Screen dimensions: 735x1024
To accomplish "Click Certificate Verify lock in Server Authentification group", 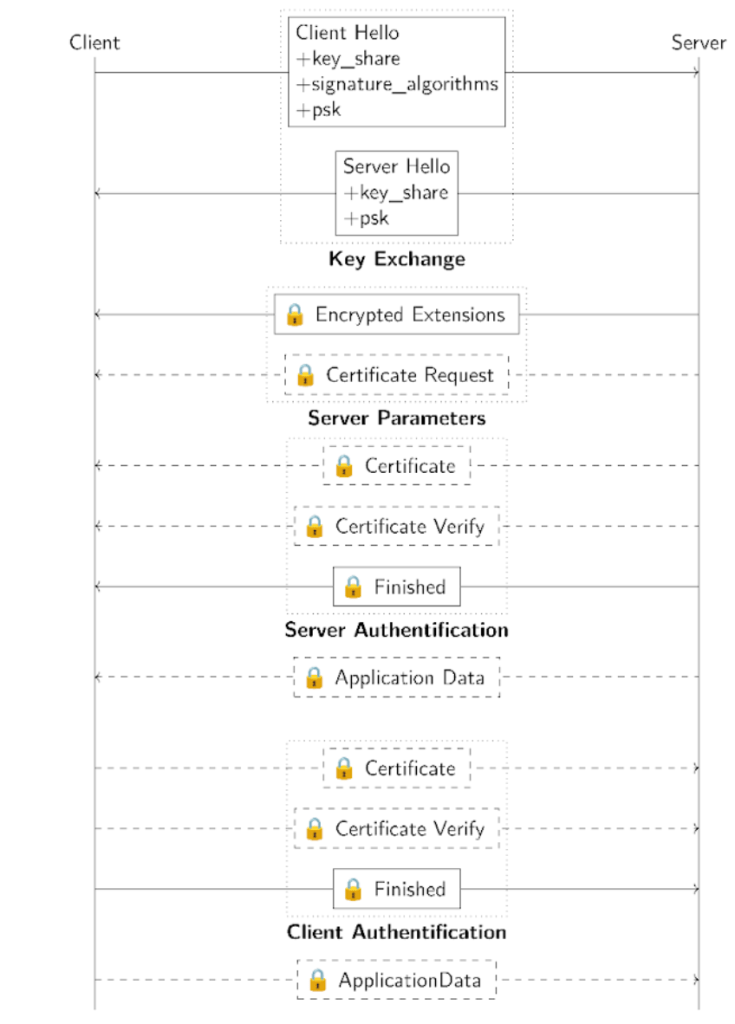I will 314,526.
